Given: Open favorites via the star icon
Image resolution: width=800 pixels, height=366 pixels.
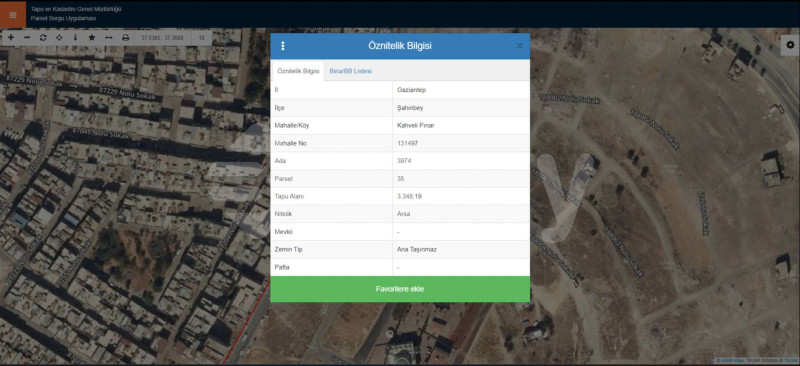Looking at the screenshot, I should tap(92, 38).
